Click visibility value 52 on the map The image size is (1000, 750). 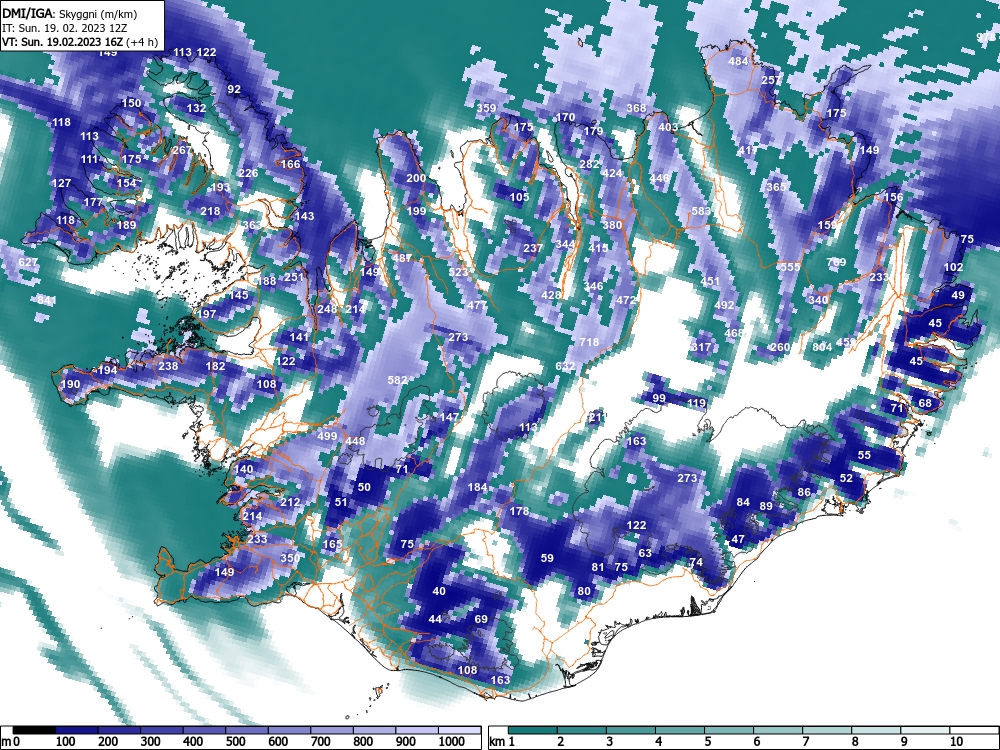point(846,478)
